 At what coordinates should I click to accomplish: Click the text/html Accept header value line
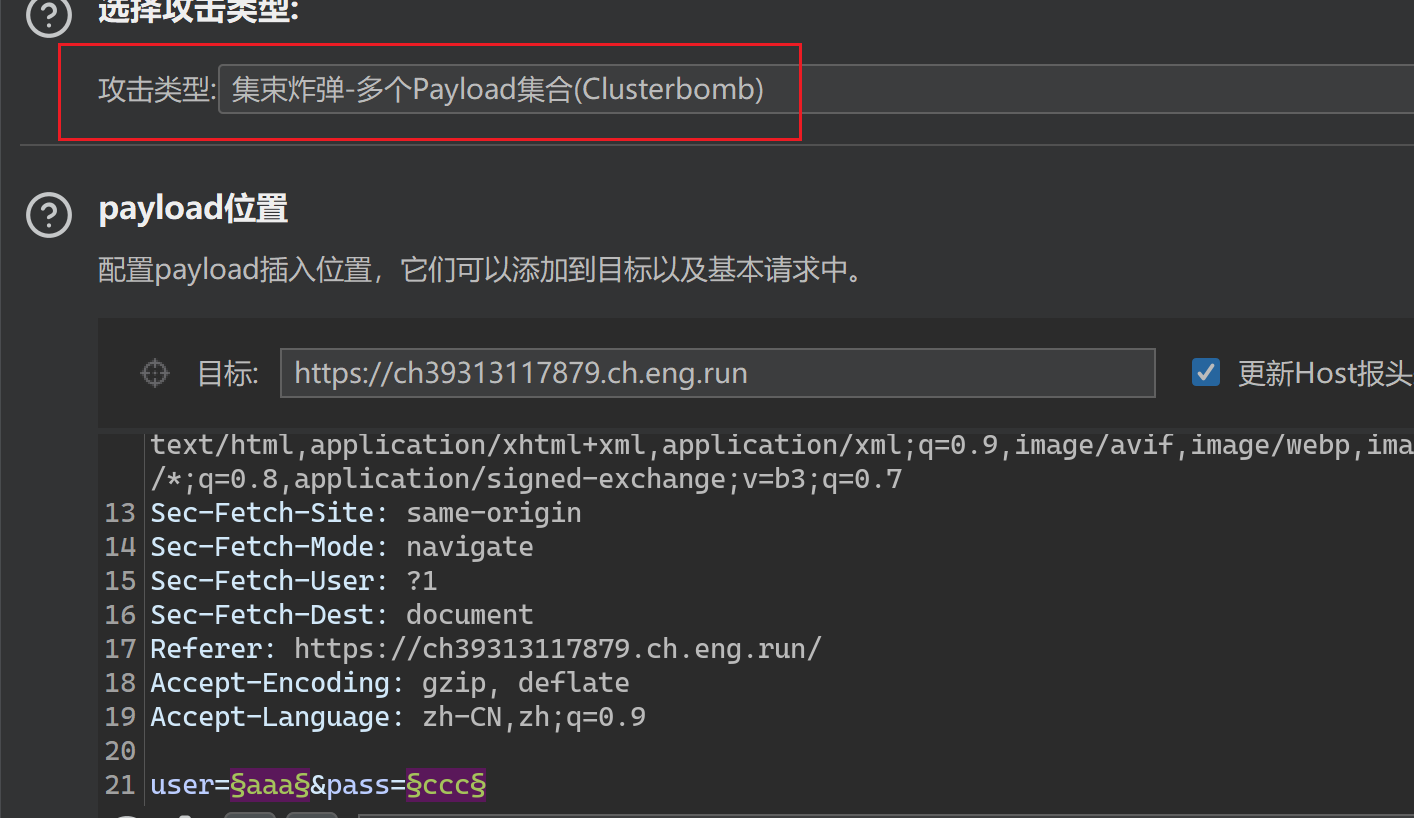point(782,445)
